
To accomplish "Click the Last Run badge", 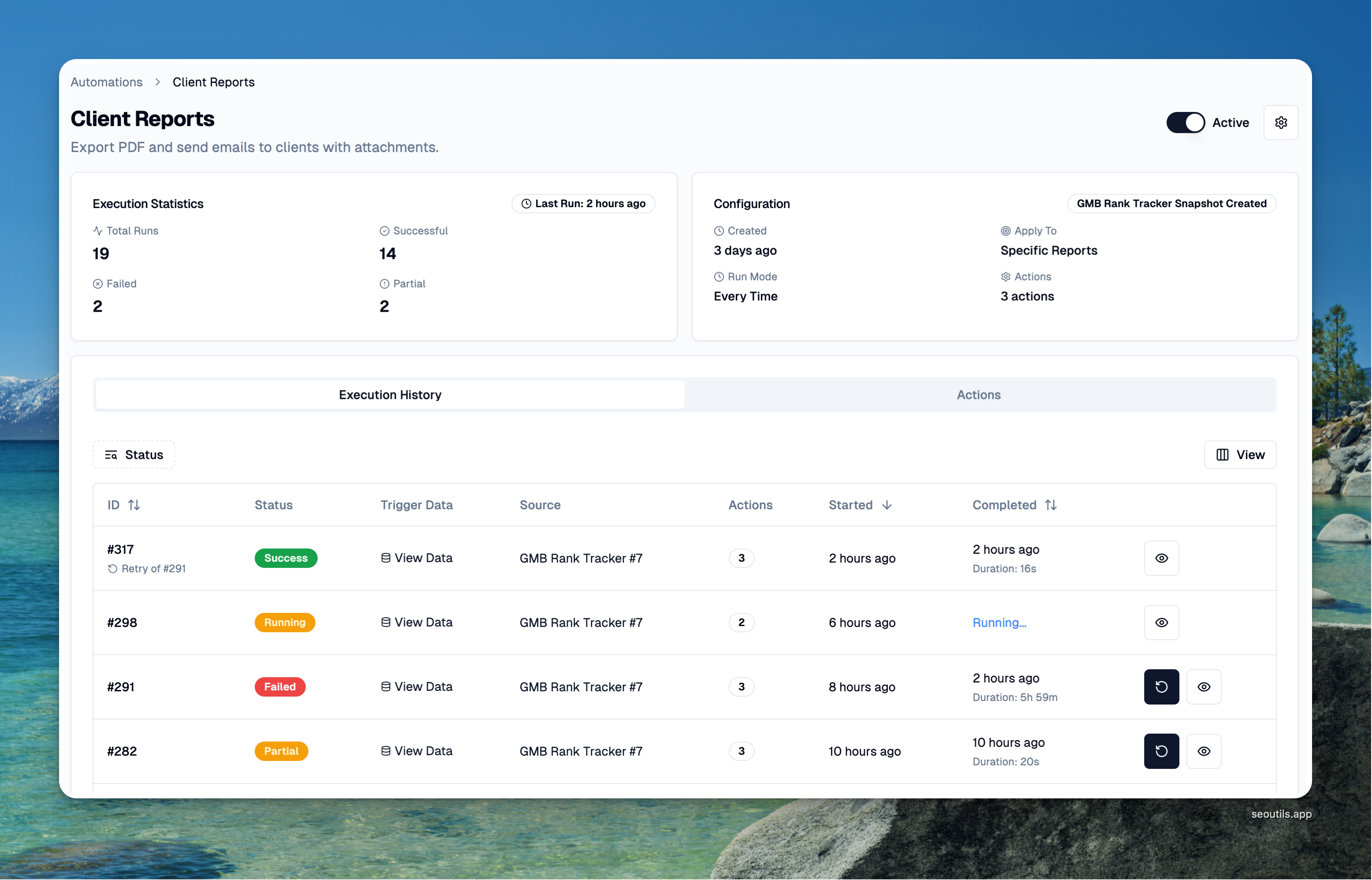I will (583, 203).
